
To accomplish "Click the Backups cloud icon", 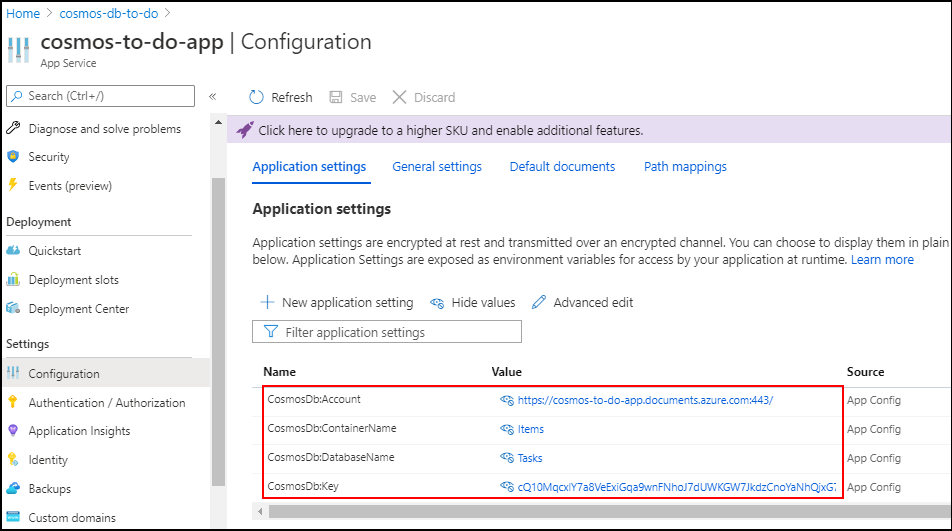I will coord(13,489).
